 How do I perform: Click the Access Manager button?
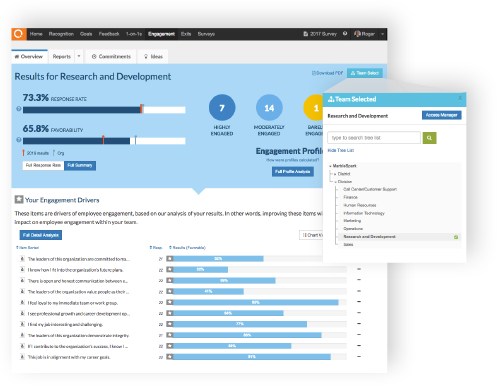[x=442, y=115]
